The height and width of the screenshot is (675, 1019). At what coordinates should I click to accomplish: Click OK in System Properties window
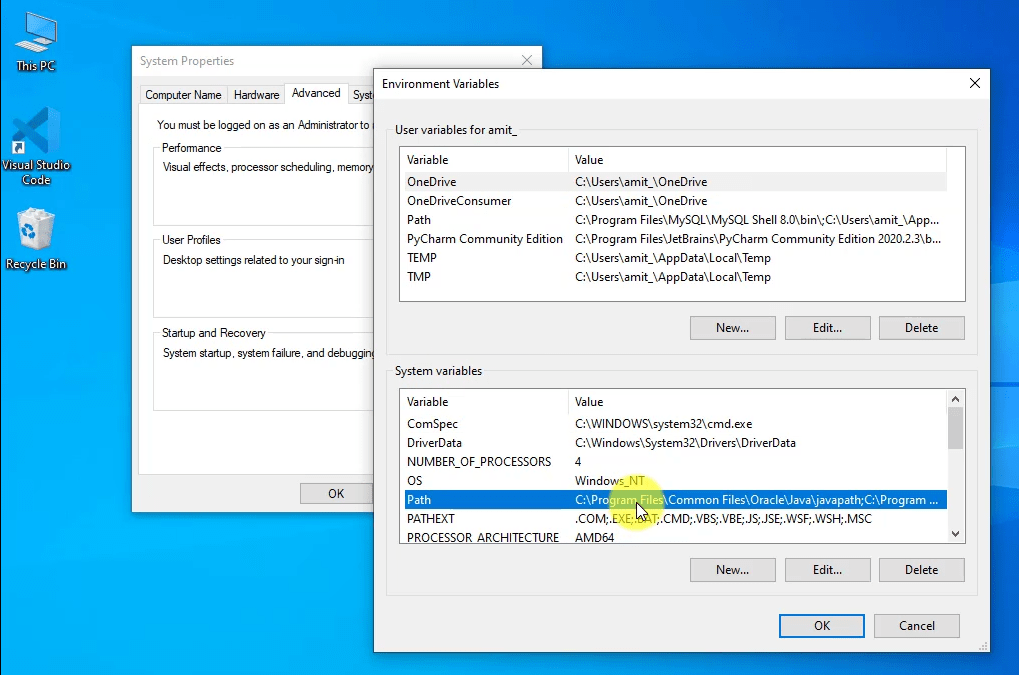336,493
